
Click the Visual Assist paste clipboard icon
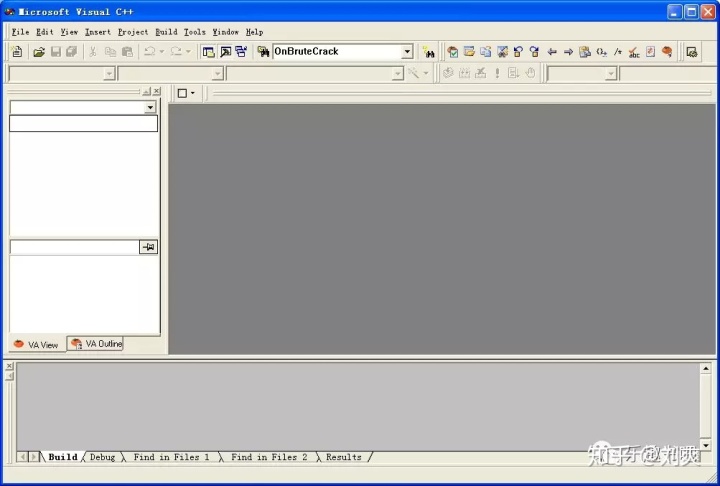click(x=585, y=52)
